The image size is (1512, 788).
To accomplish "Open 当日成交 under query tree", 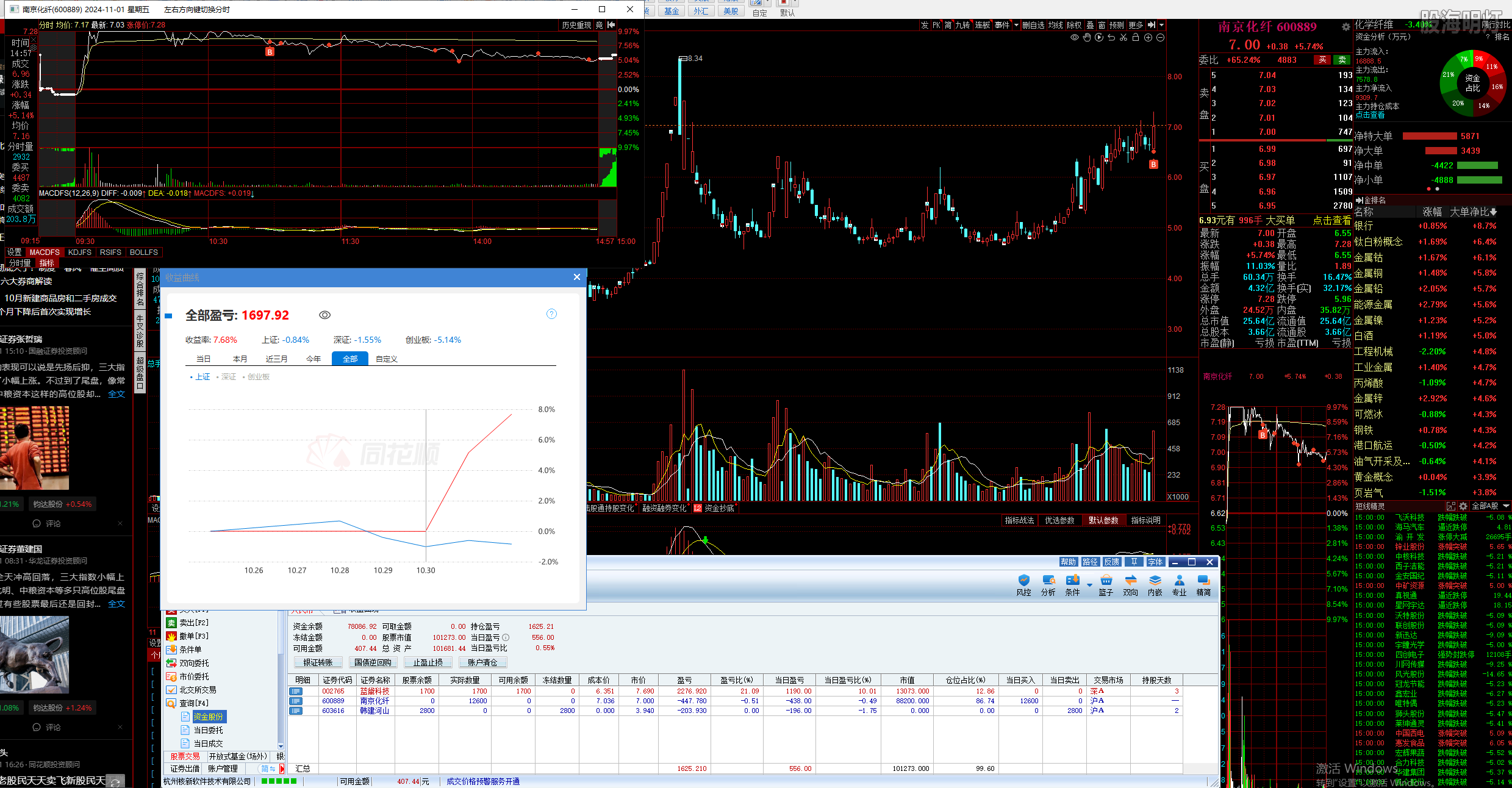I will click(x=202, y=743).
